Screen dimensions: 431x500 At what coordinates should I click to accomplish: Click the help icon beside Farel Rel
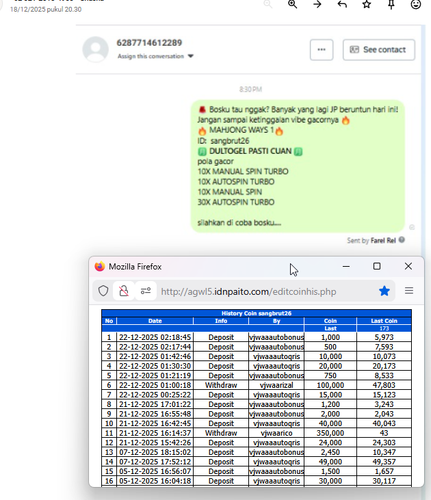pyautogui.click(x=402, y=240)
